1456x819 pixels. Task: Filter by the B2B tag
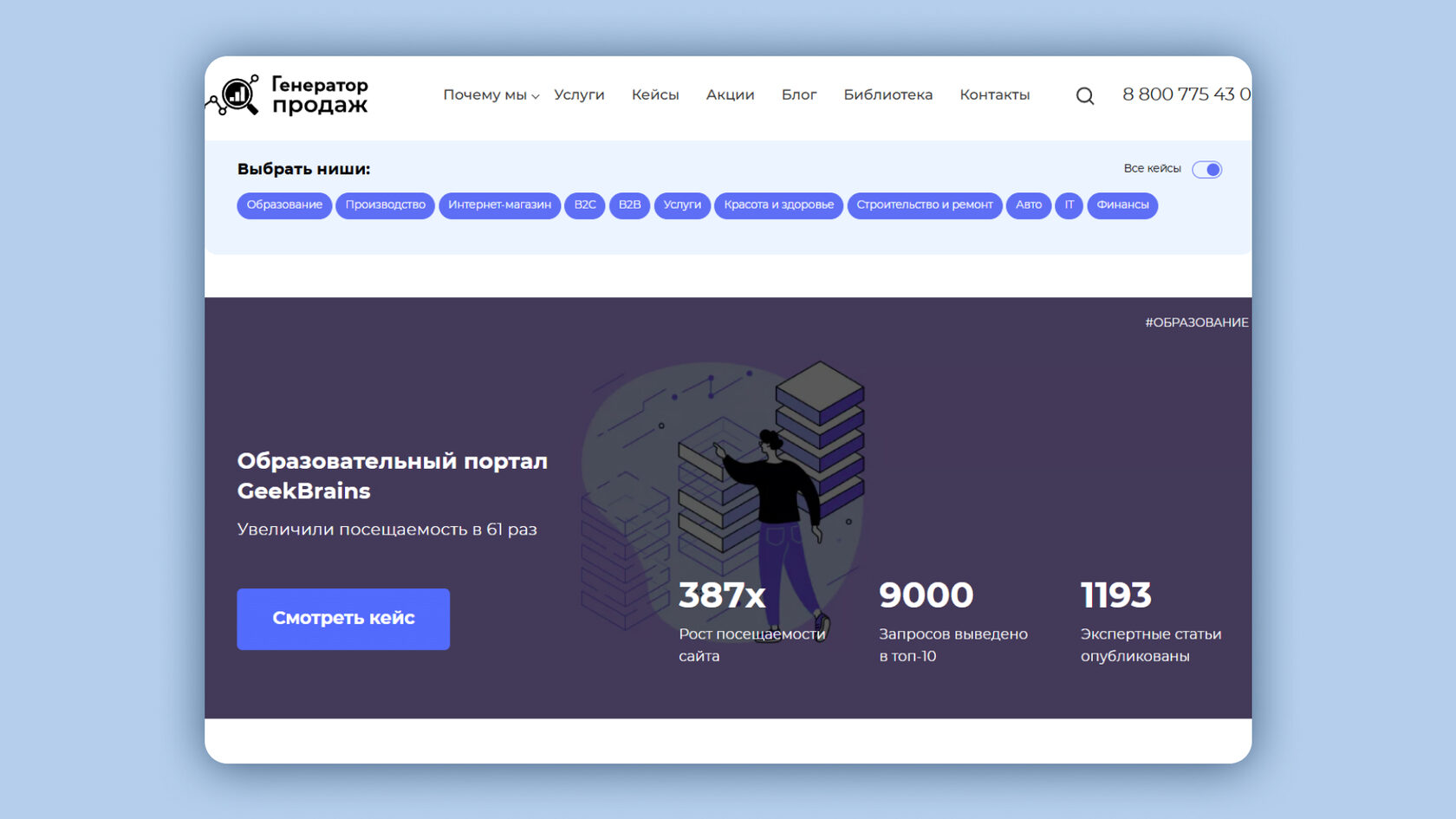pyautogui.click(x=629, y=205)
